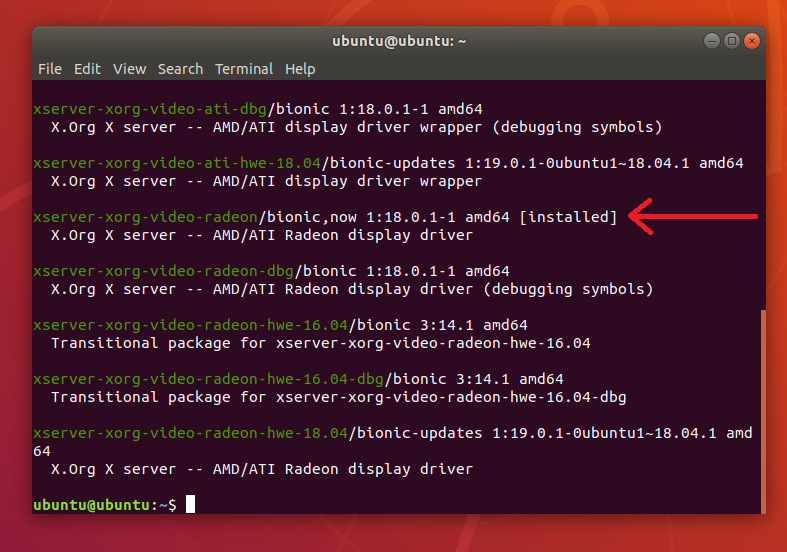The image size is (787, 552).
Task: Click the green name xserver-xorg-video-radeon/bionic,now
Action: pyautogui.click(x=145, y=217)
